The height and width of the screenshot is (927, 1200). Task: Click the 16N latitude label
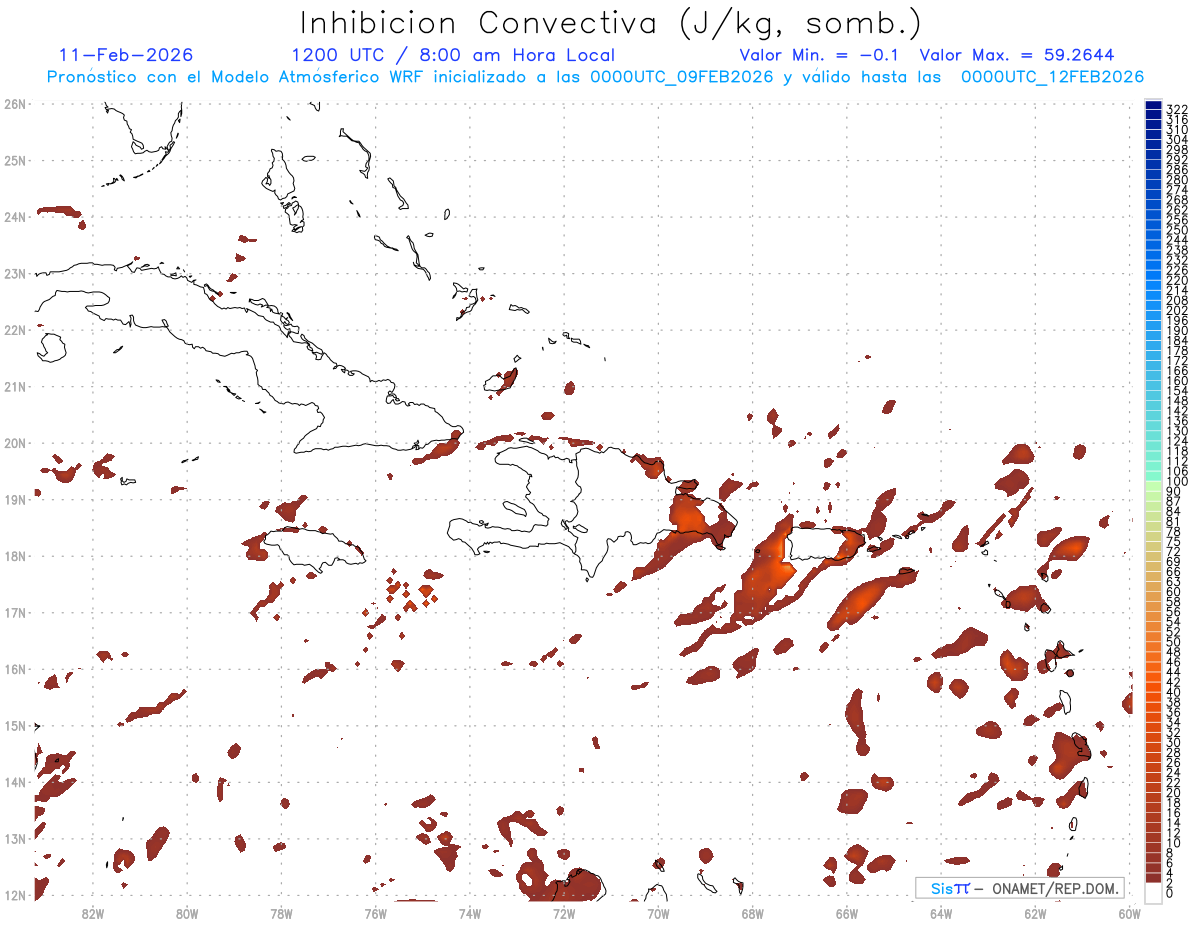14,669
